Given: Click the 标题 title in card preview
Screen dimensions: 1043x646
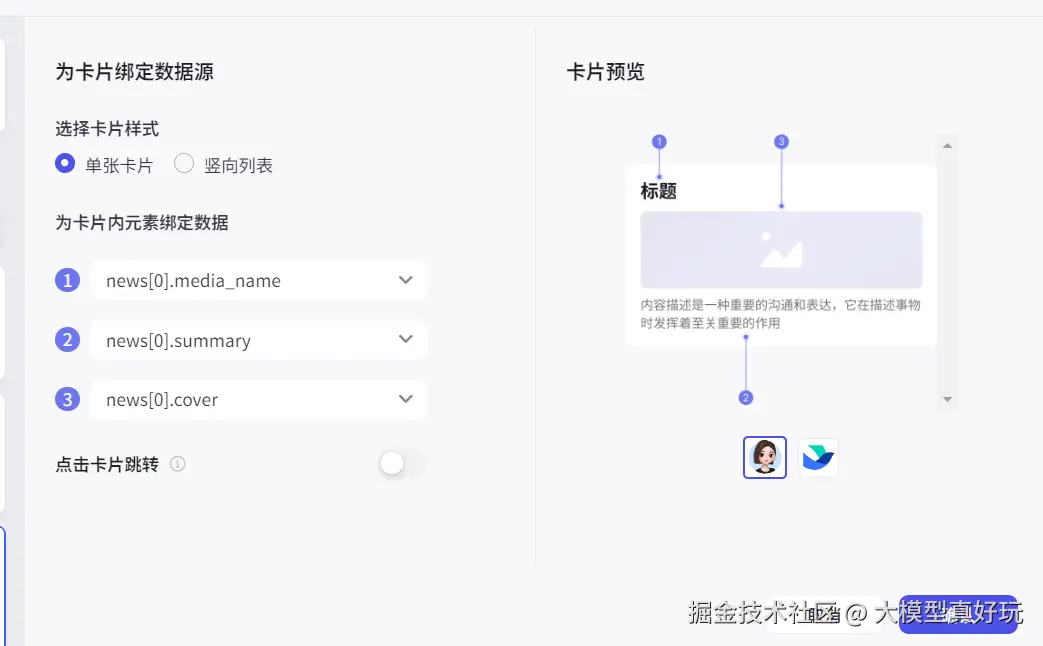Looking at the screenshot, I should pos(659,192).
